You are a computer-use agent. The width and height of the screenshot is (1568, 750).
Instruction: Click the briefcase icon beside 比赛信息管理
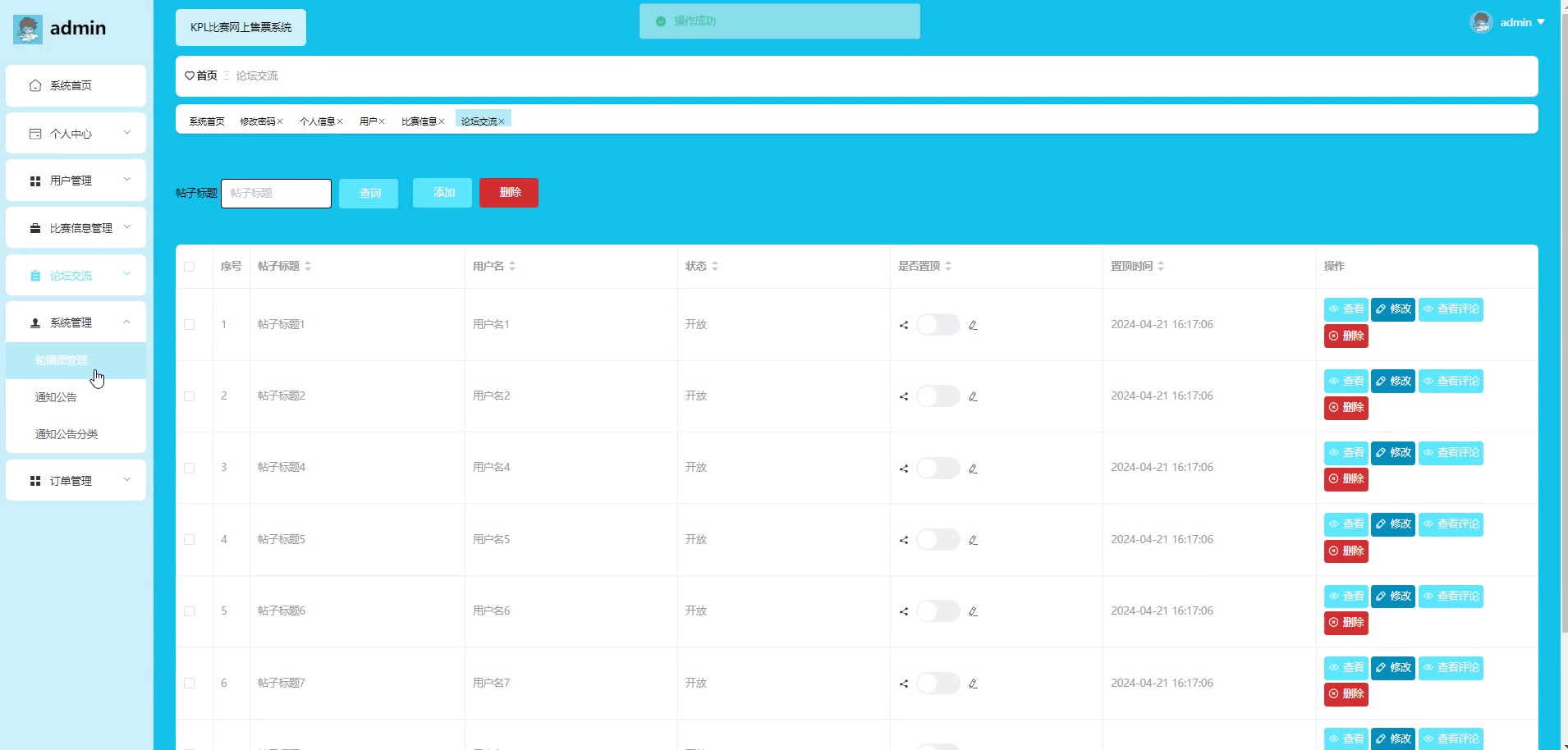(x=35, y=228)
